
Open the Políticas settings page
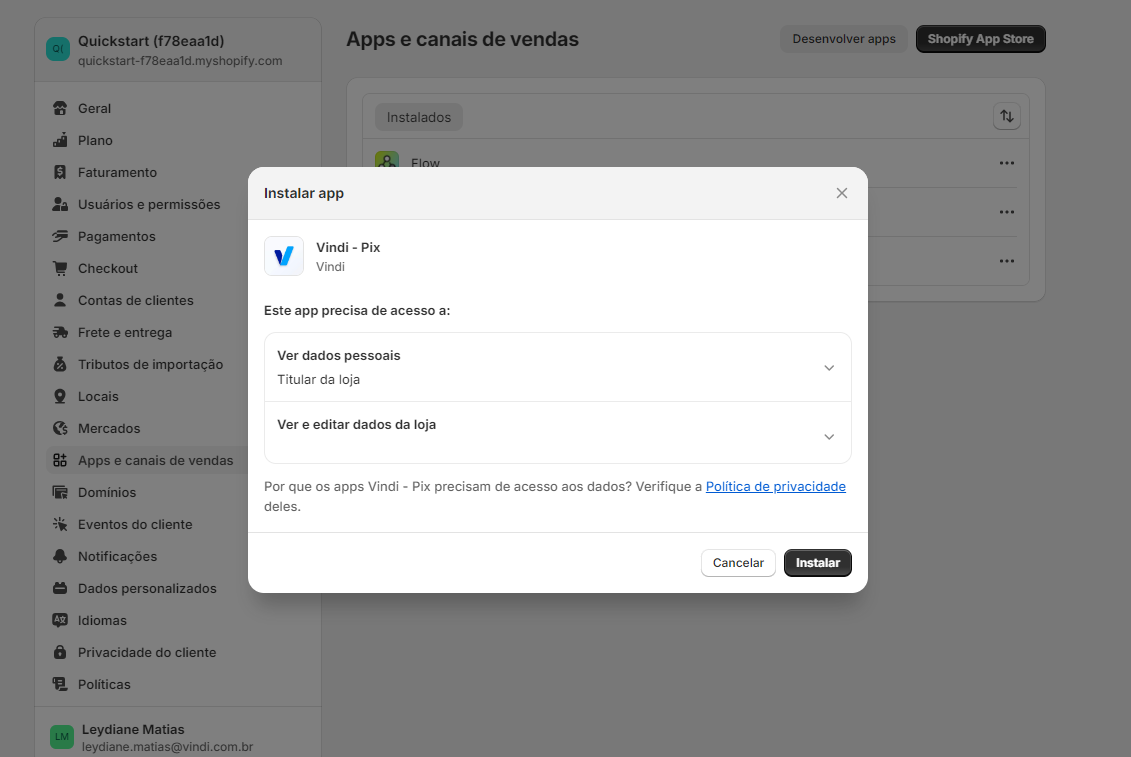point(105,684)
